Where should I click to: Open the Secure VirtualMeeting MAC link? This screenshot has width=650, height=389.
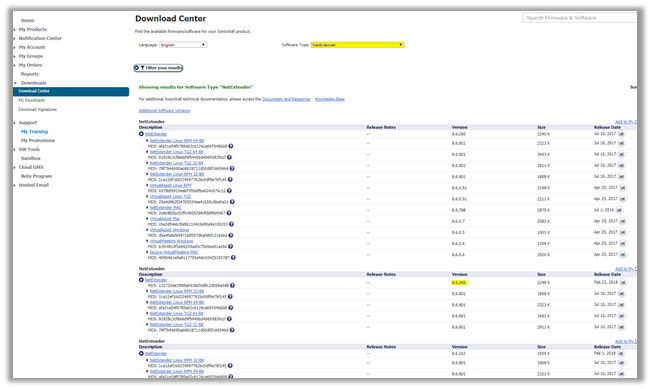[174, 252]
